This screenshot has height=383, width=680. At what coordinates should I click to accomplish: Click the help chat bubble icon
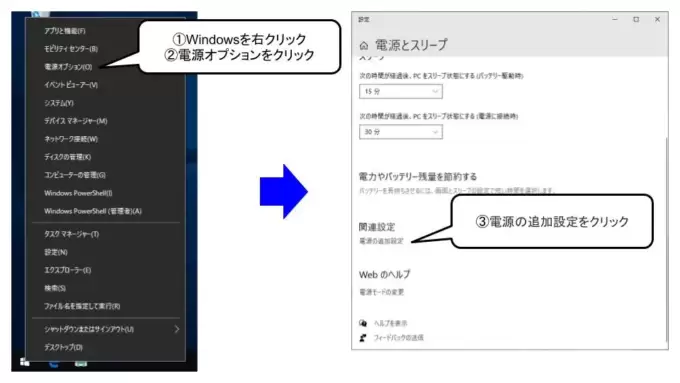point(363,323)
